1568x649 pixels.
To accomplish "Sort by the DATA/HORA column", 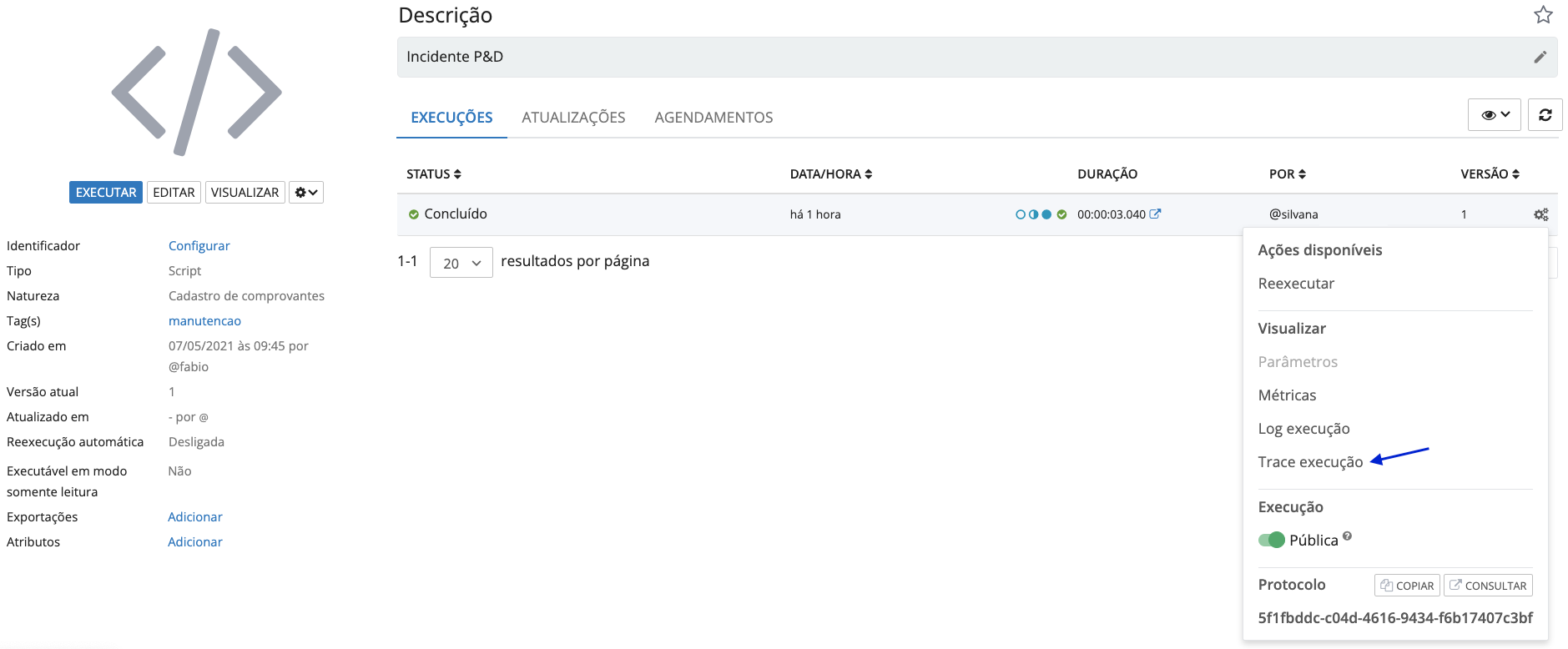I will (831, 174).
